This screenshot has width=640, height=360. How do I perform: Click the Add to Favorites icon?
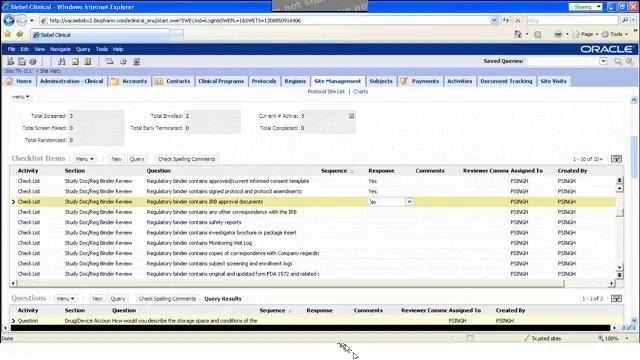click(19, 34)
